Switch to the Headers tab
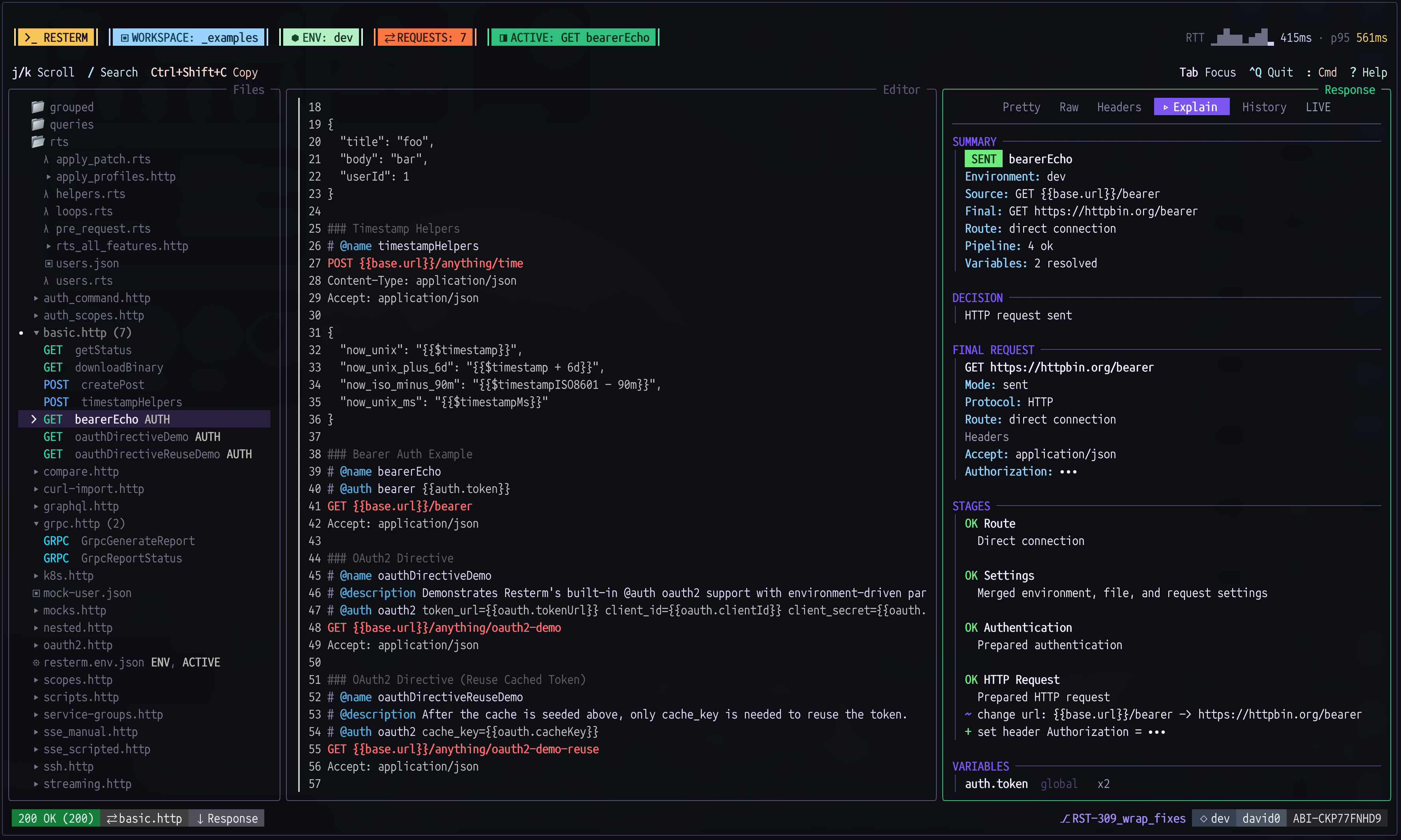 (1119, 107)
